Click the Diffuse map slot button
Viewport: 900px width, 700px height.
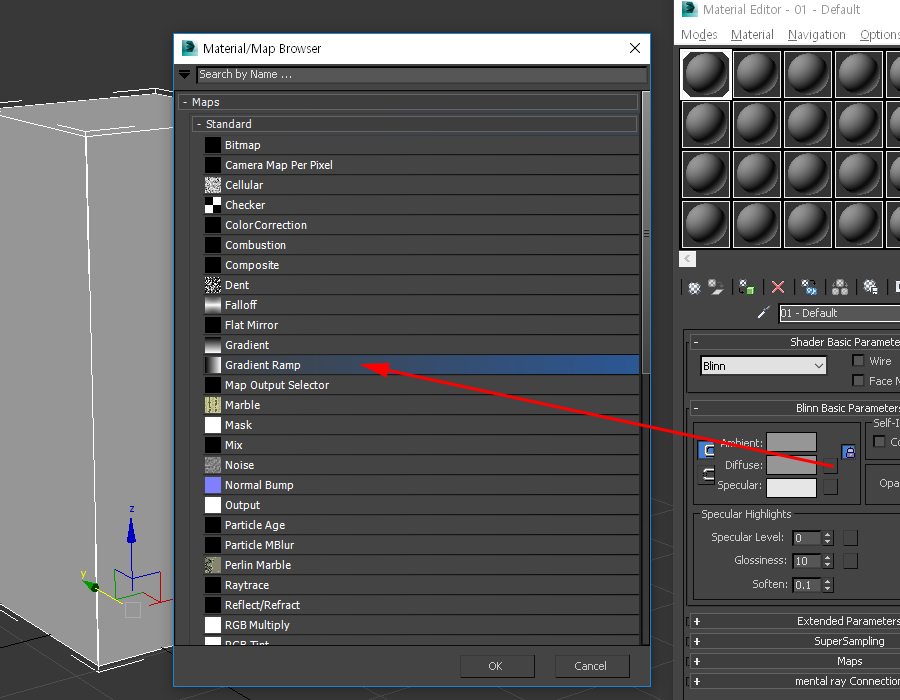point(831,465)
